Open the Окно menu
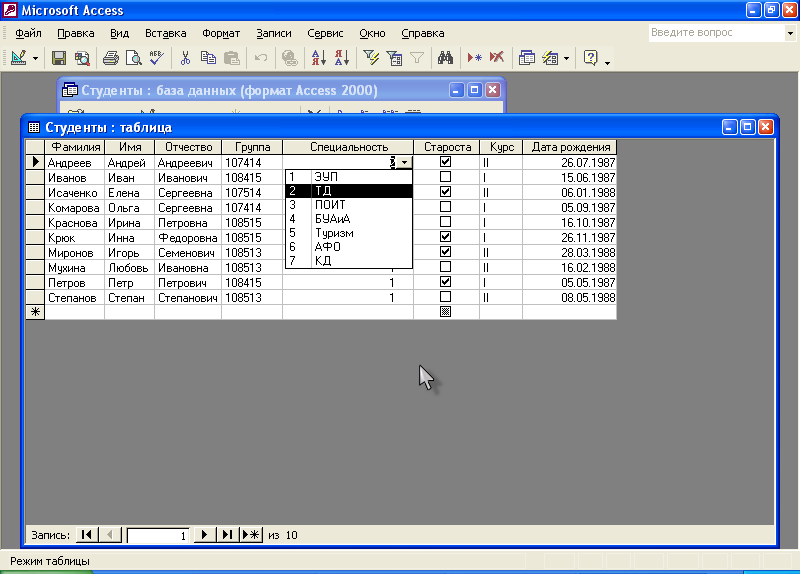 click(372, 33)
